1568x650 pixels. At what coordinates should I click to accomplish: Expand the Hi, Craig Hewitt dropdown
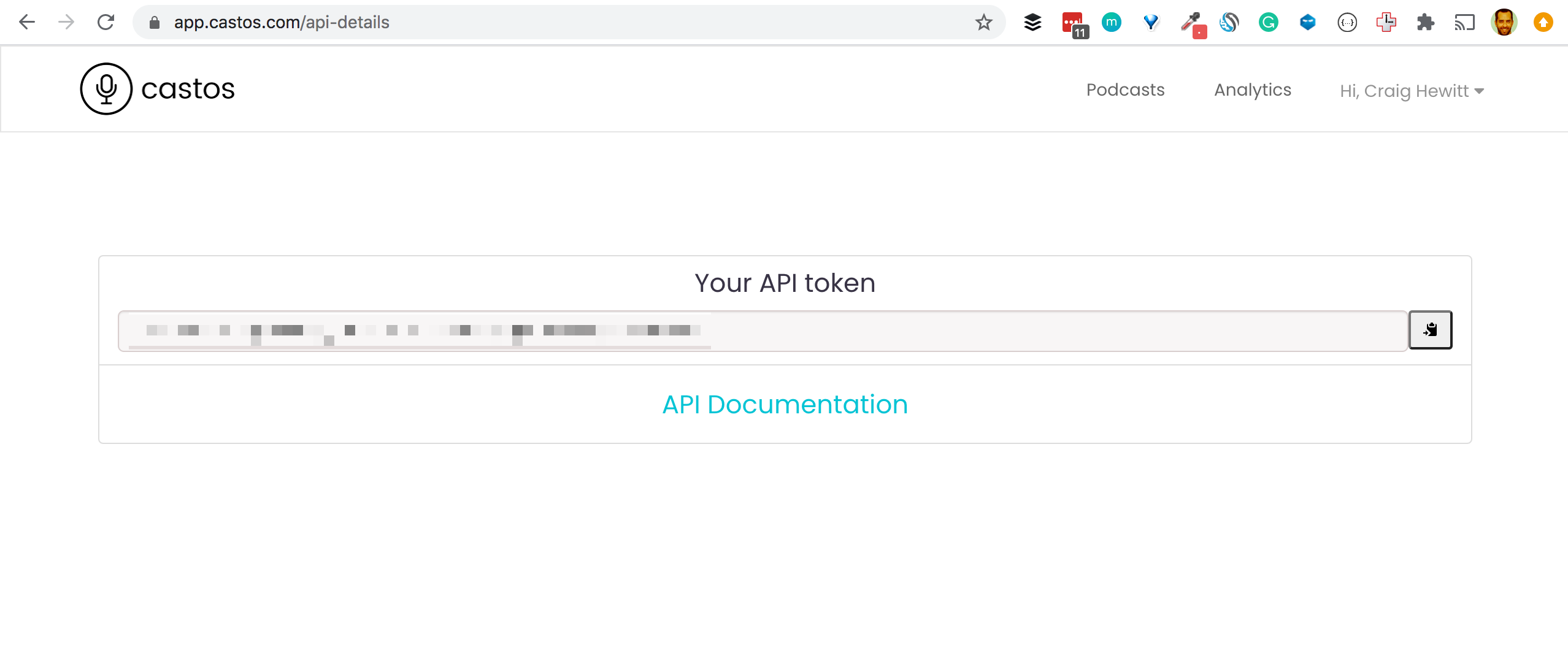click(x=1412, y=91)
